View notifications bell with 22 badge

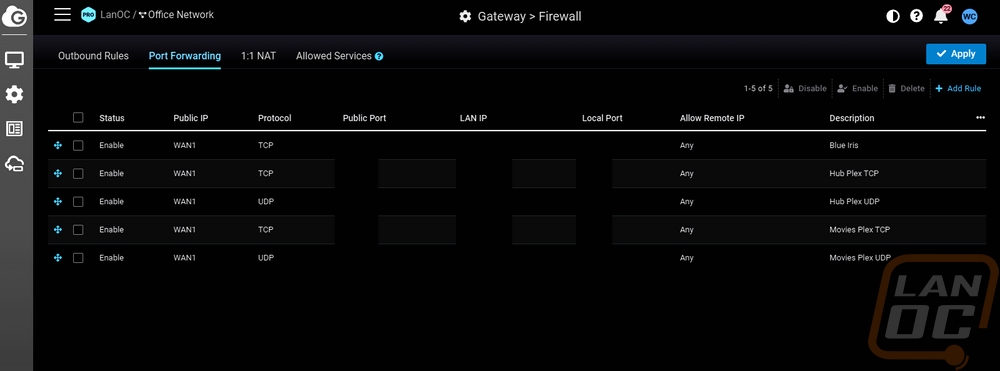click(x=941, y=15)
